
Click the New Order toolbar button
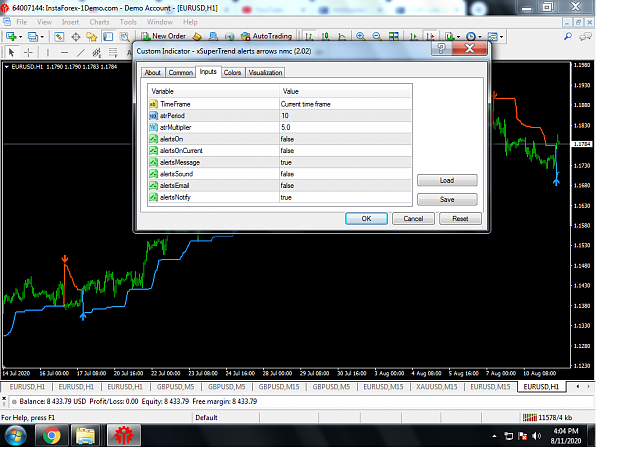(x=163, y=36)
